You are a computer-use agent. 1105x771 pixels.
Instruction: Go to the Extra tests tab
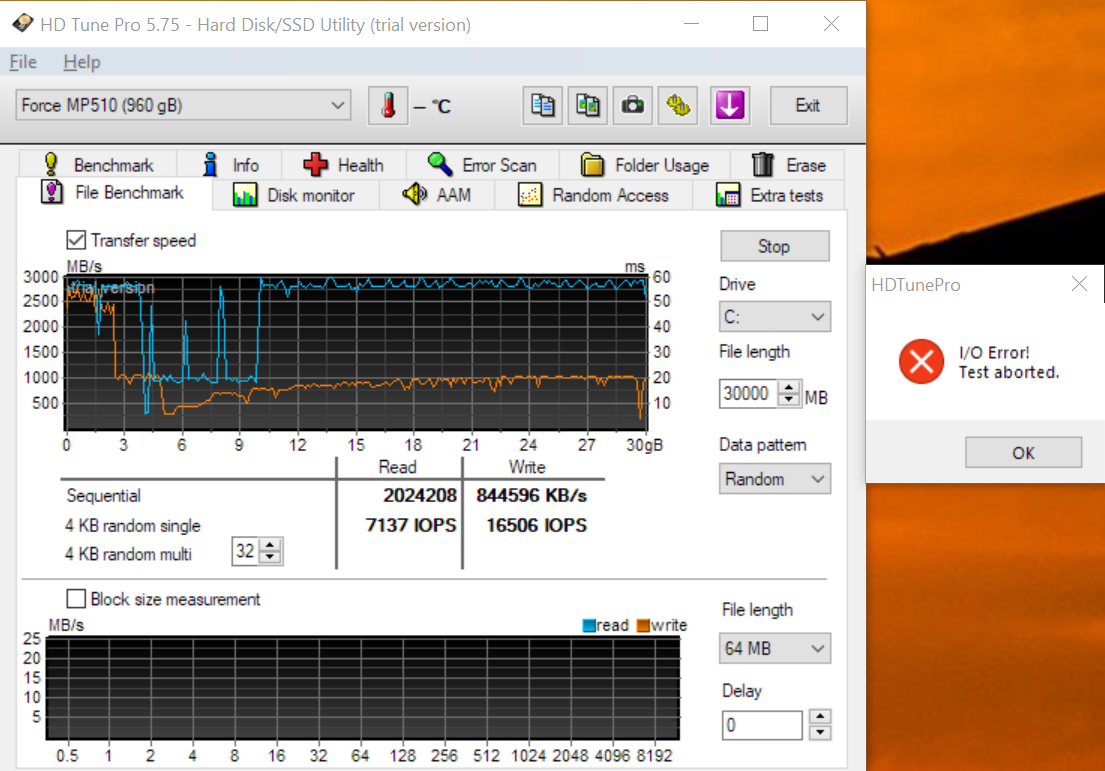pyautogui.click(x=770, y=195)
